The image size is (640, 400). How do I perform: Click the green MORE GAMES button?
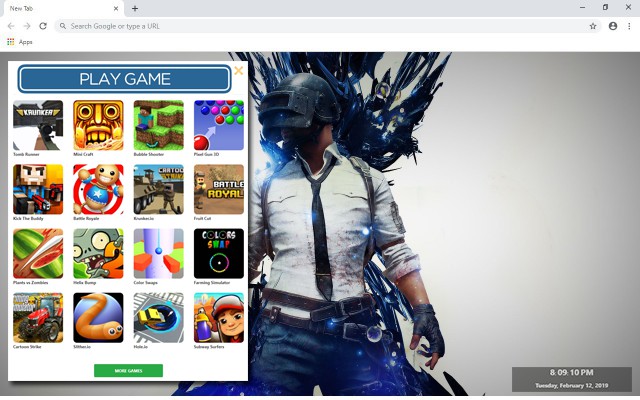point(129,371)
